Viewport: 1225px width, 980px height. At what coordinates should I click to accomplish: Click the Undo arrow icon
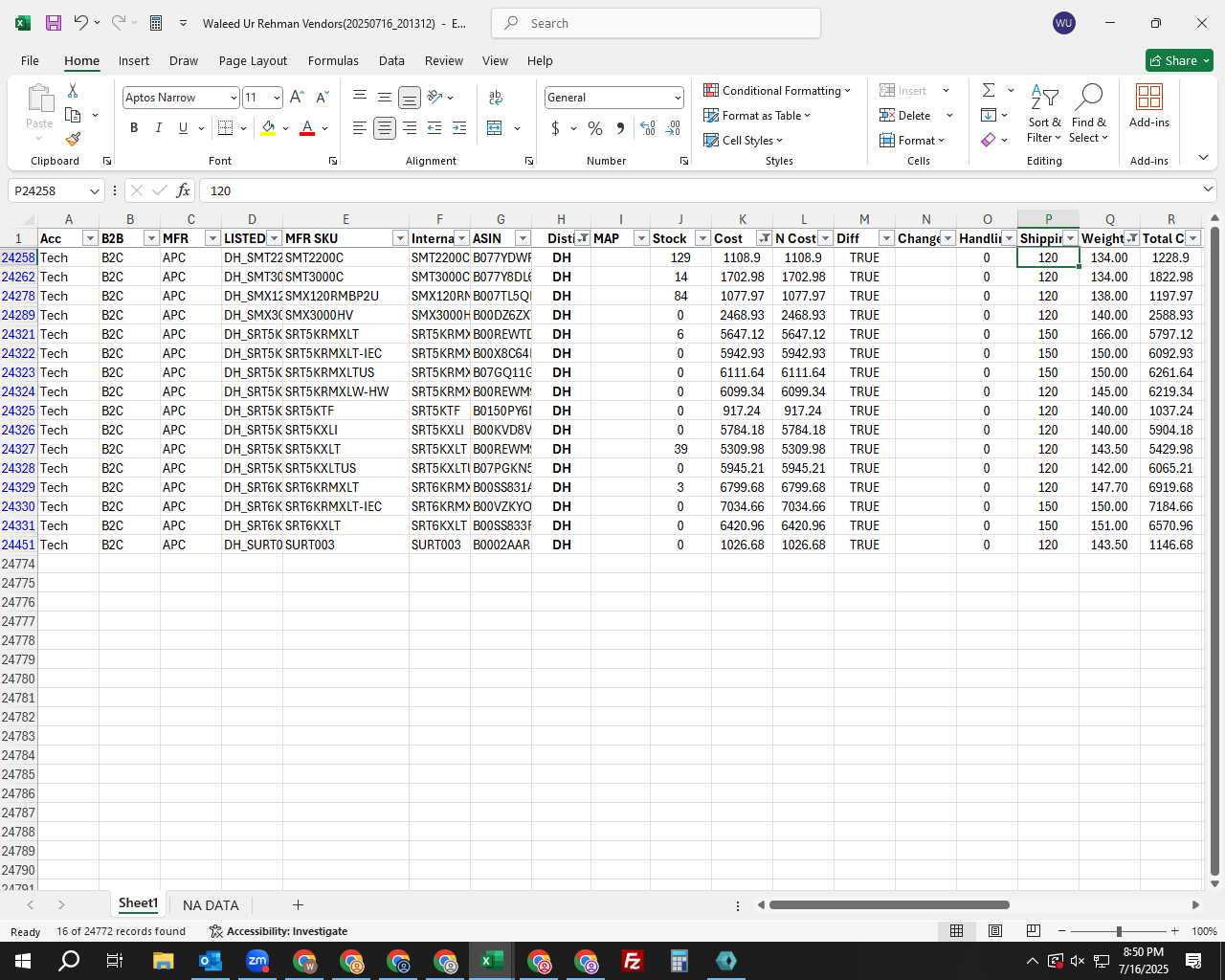tap(81, 23)
